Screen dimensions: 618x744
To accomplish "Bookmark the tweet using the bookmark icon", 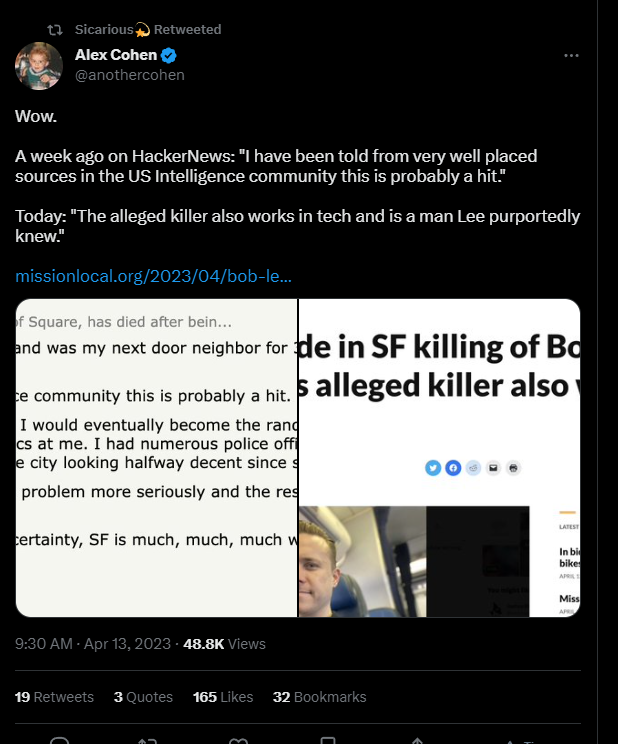I will (x=327, y=741).
